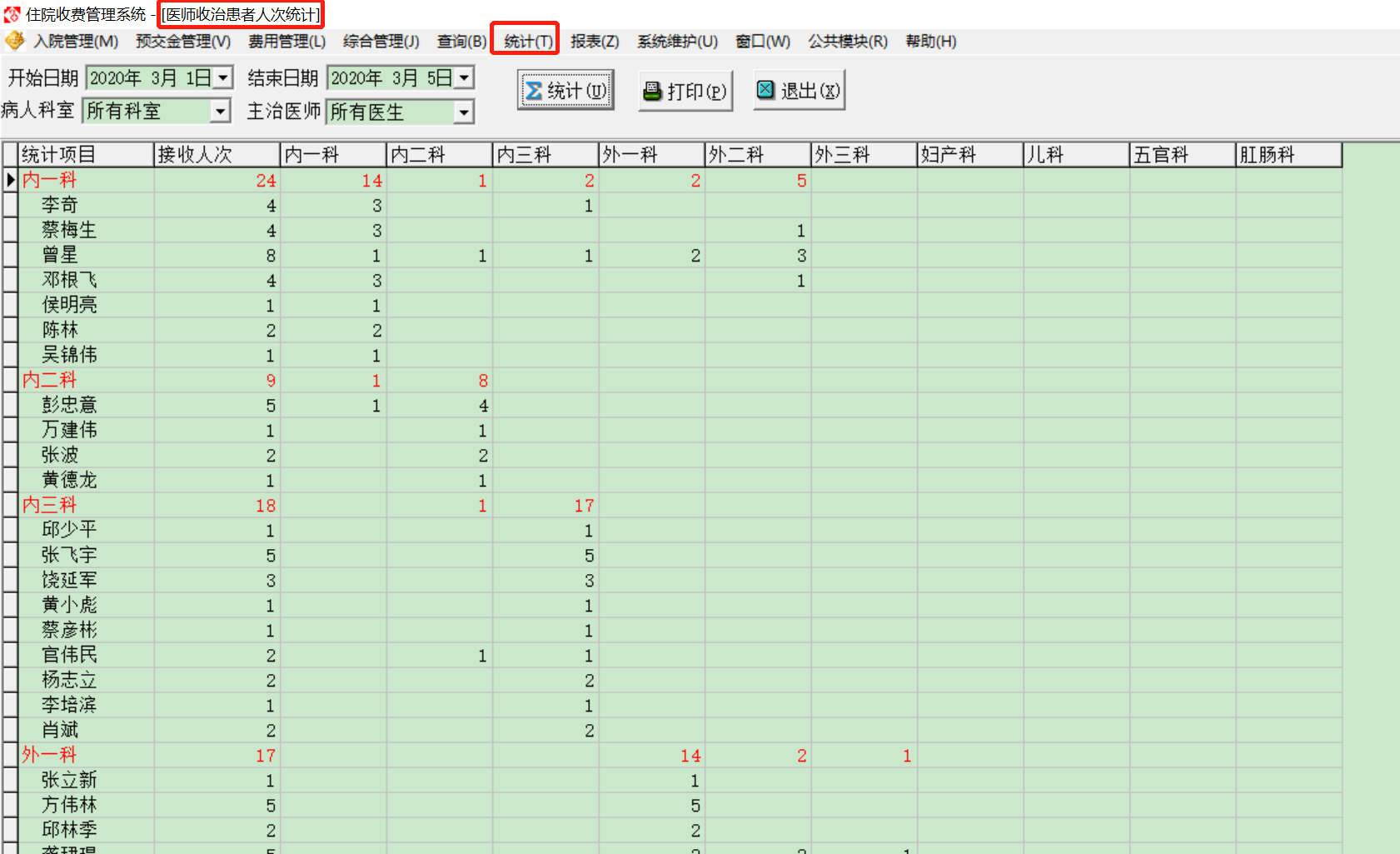1400x854 pixels.
Task: Open the 预交金管理(V) menu
Action: click(x=183, y=42)
